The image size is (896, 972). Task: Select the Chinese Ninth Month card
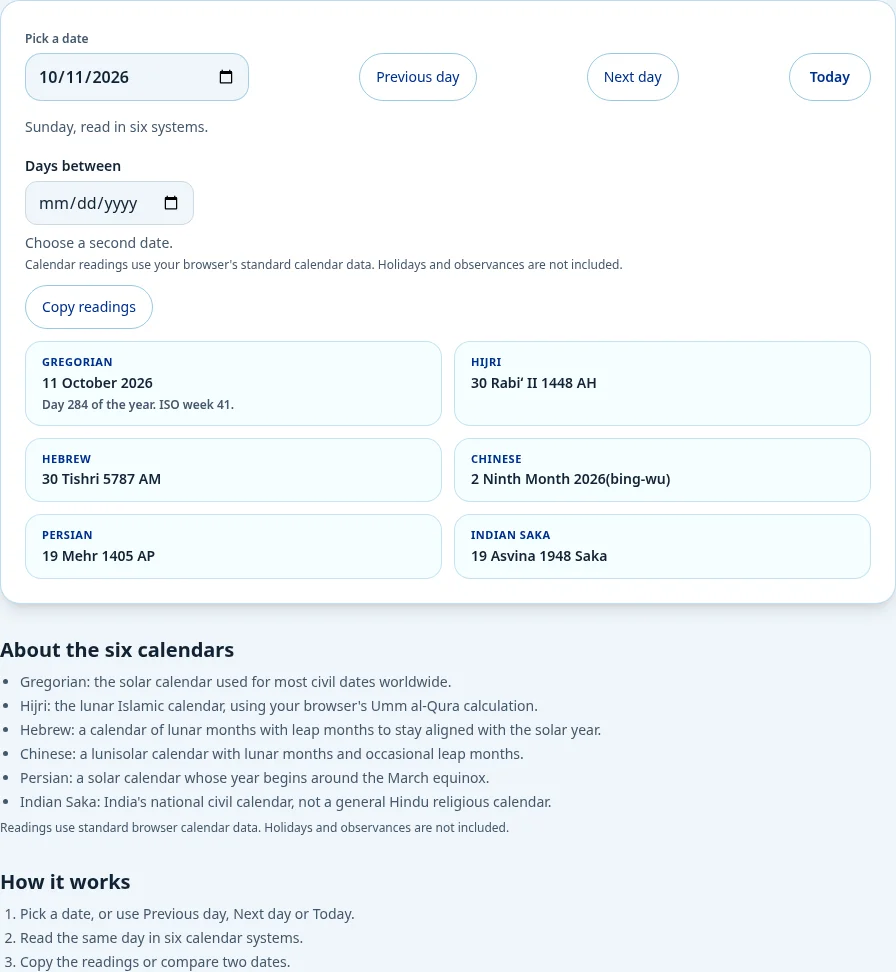[662, 470]
